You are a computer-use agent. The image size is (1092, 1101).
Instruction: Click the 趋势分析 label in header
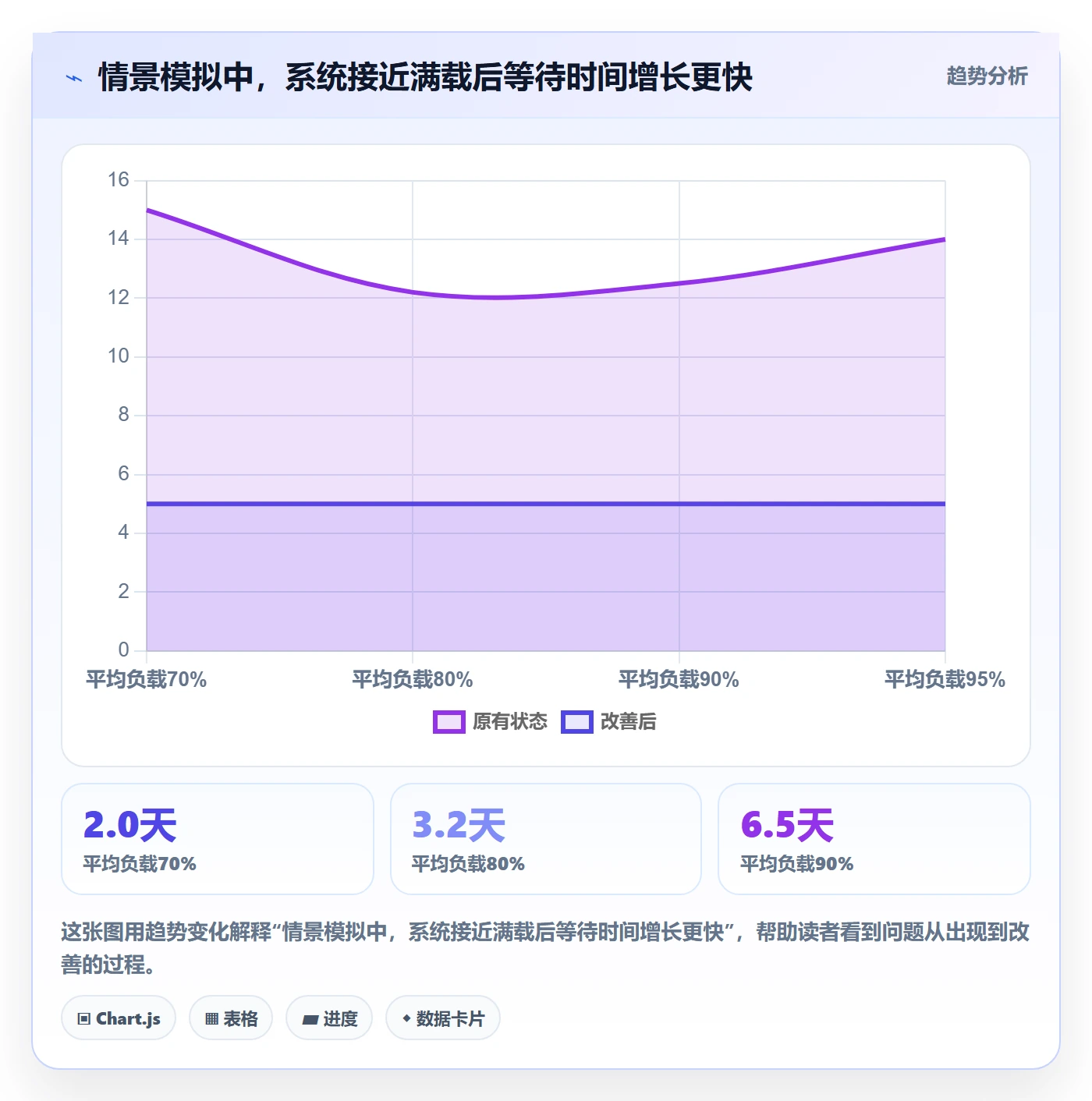(x=987, y=76)
